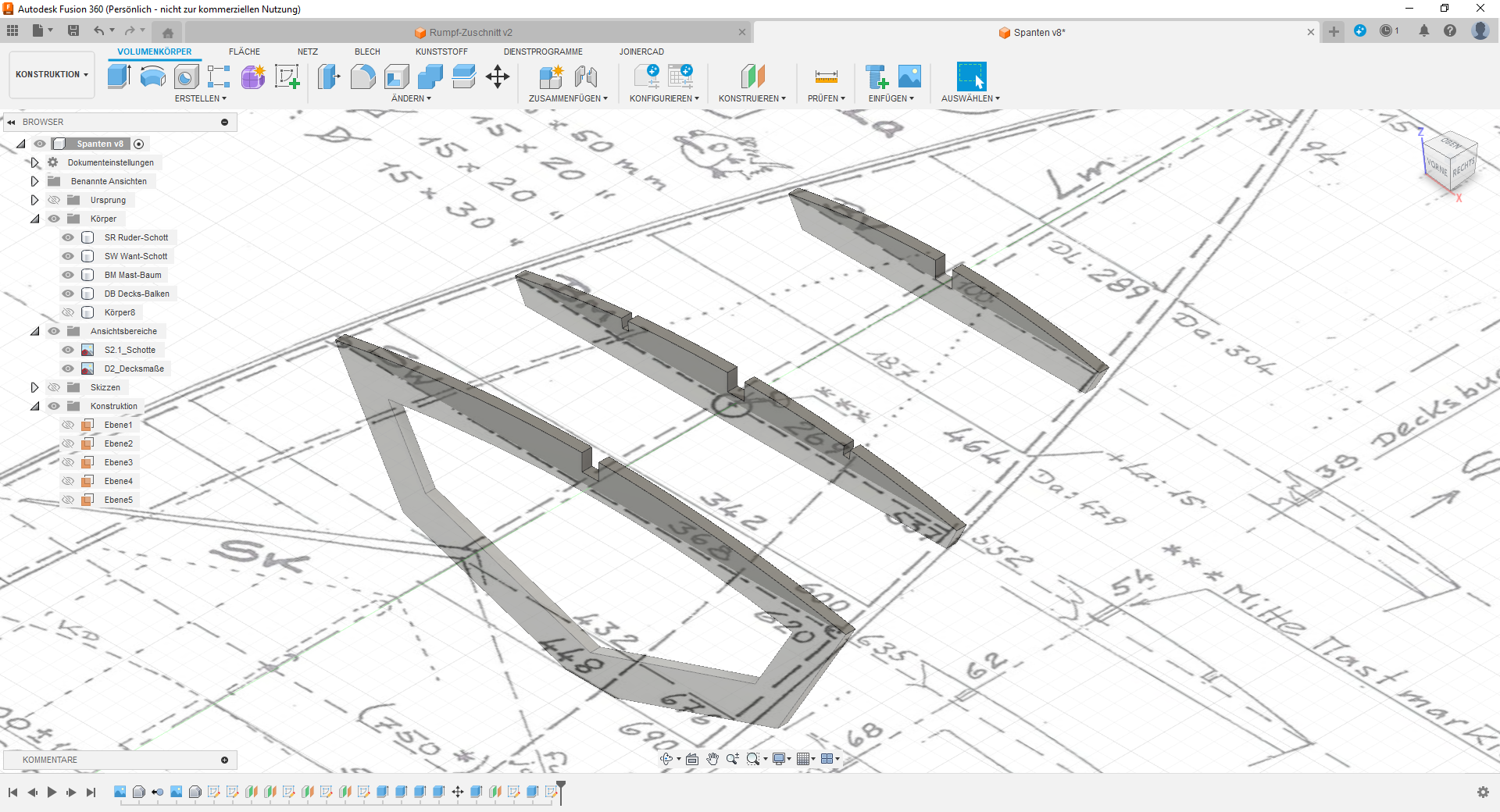Switch to the BLECH tab

[x=367, y=52]
